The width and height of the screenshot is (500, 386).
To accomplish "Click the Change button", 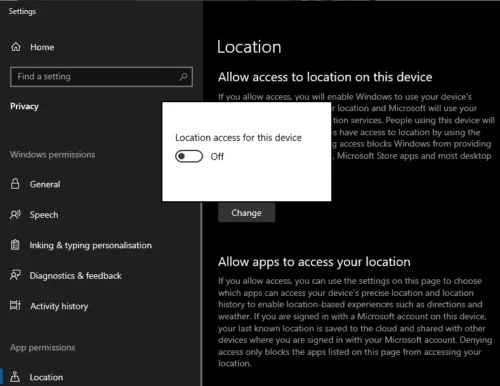I will [247, 213].
